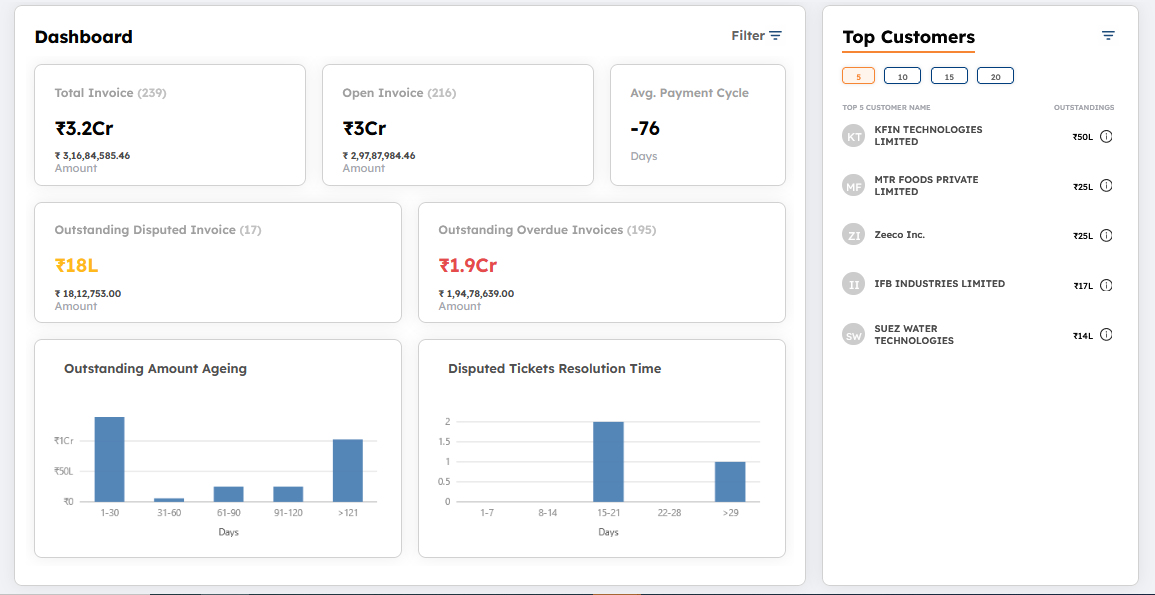The height and width of the screenshot is (595, 1155).
Task: Click the info icon for IFB Industries
Action: 1106,285
